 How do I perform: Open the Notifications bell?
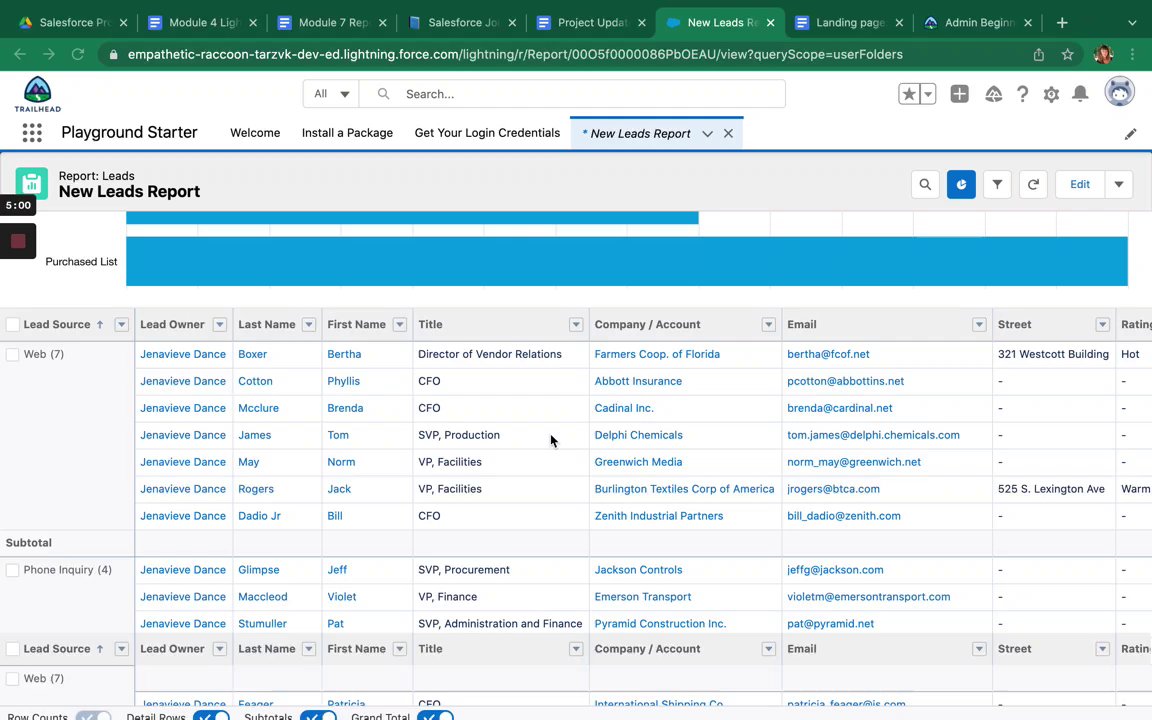[x=1080, y=94]
